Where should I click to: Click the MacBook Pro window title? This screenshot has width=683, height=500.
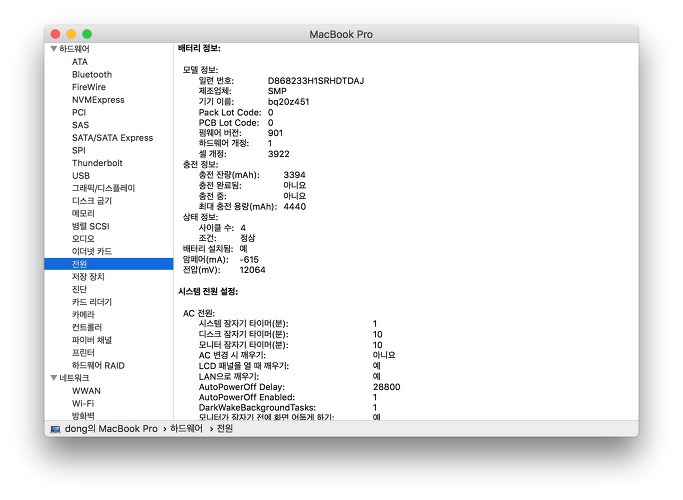click(341, 34)
